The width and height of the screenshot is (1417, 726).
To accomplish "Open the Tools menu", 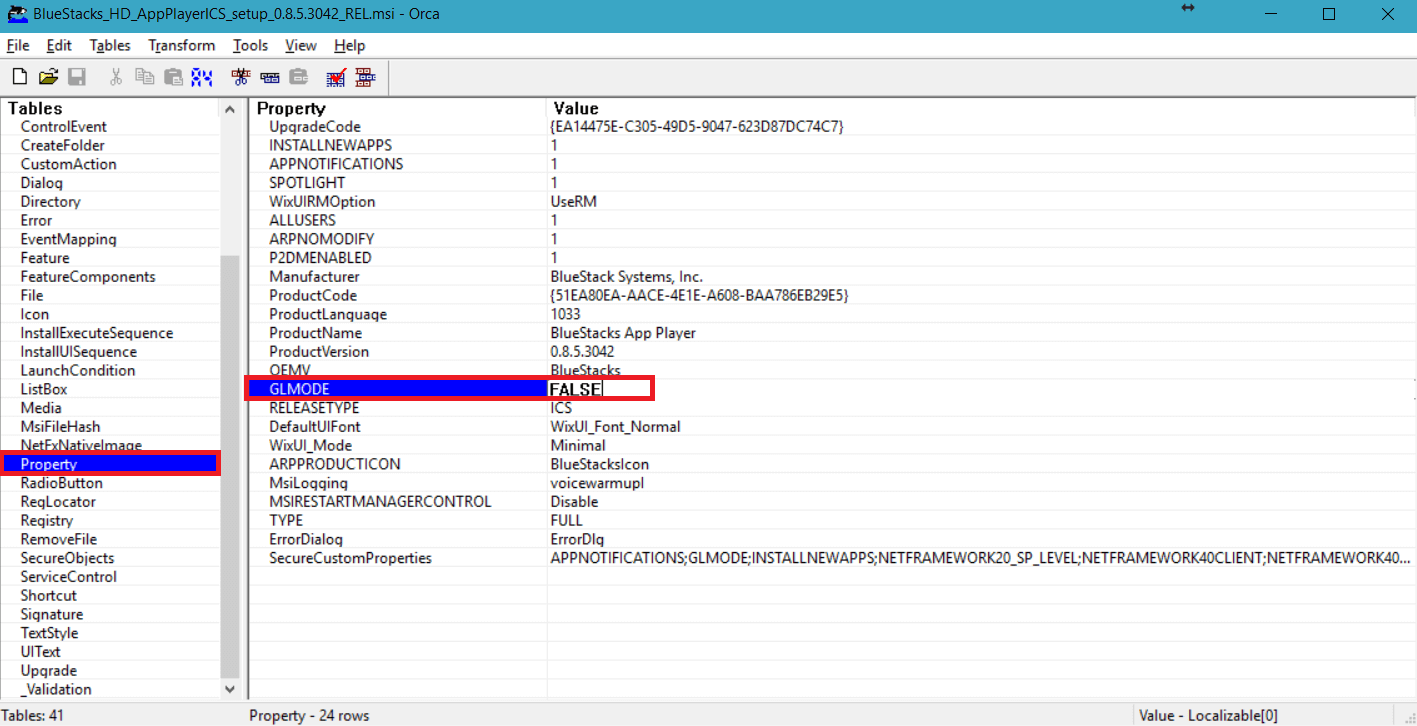I will (249, 45).
